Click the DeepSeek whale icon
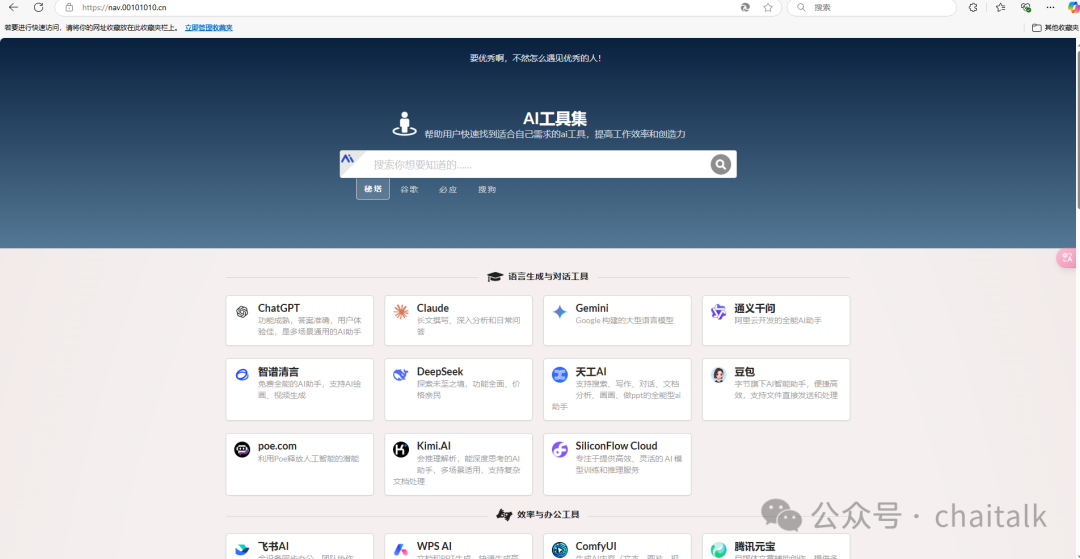The image size is (1080, 559). (401, 375)
